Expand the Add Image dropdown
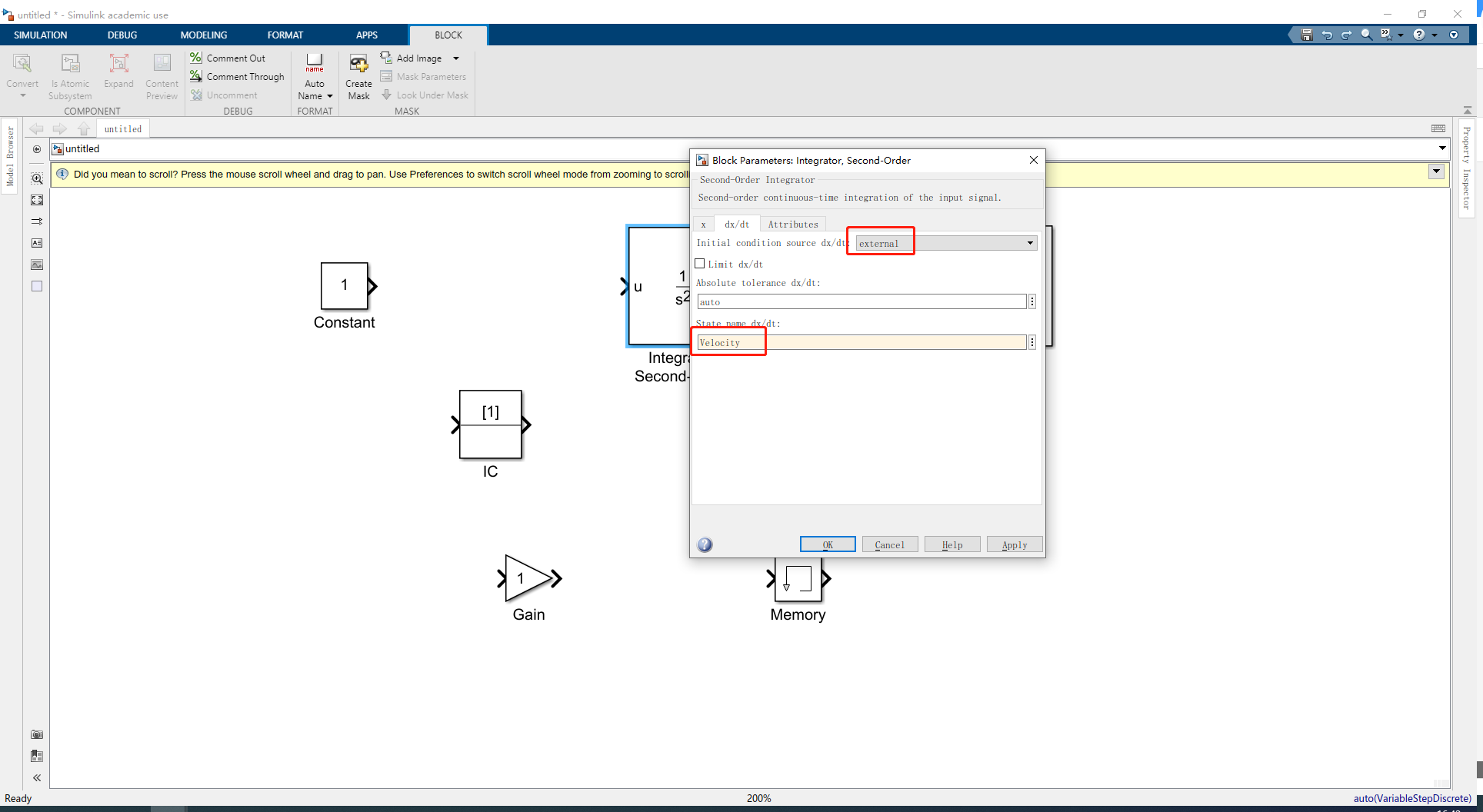 pos(455,58)
